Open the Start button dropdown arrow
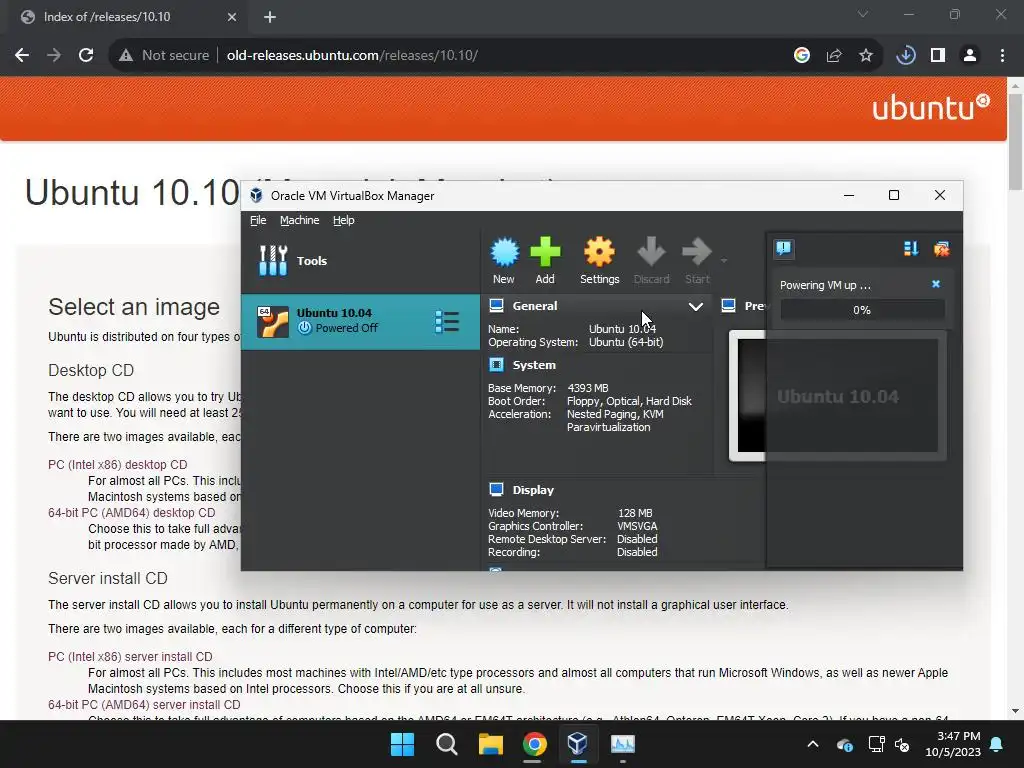The height and width of the screenshot is (768, 1024). (x=724, y=261)
